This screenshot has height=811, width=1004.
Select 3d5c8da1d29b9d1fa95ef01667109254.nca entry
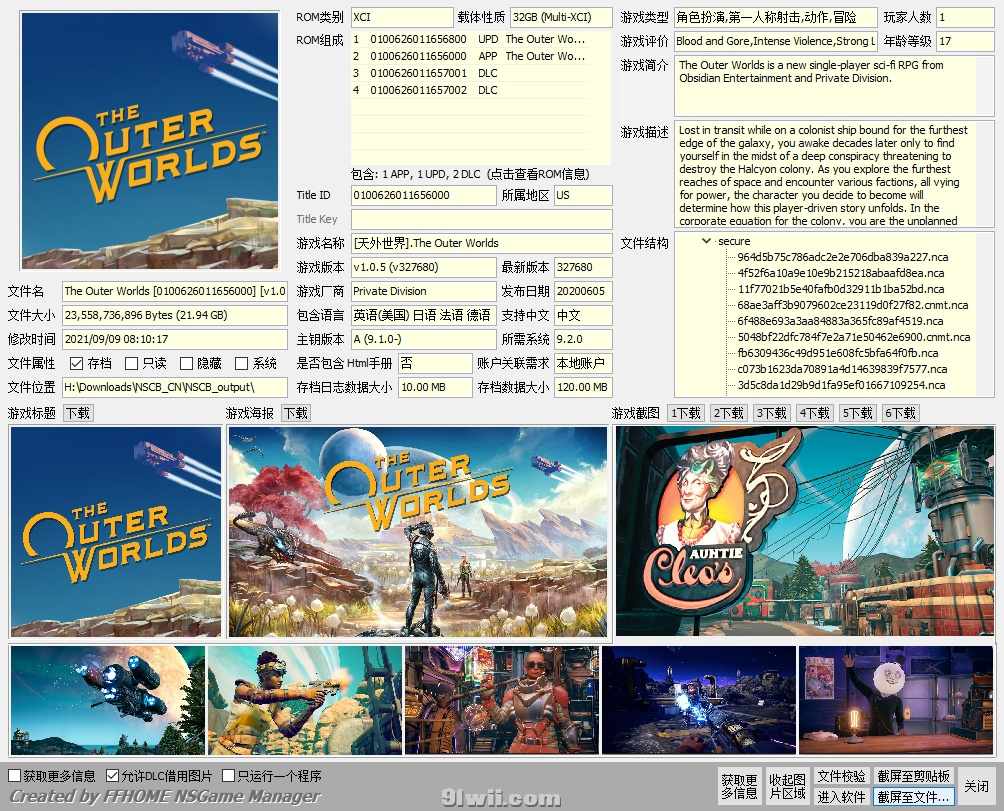coord(841,385)
